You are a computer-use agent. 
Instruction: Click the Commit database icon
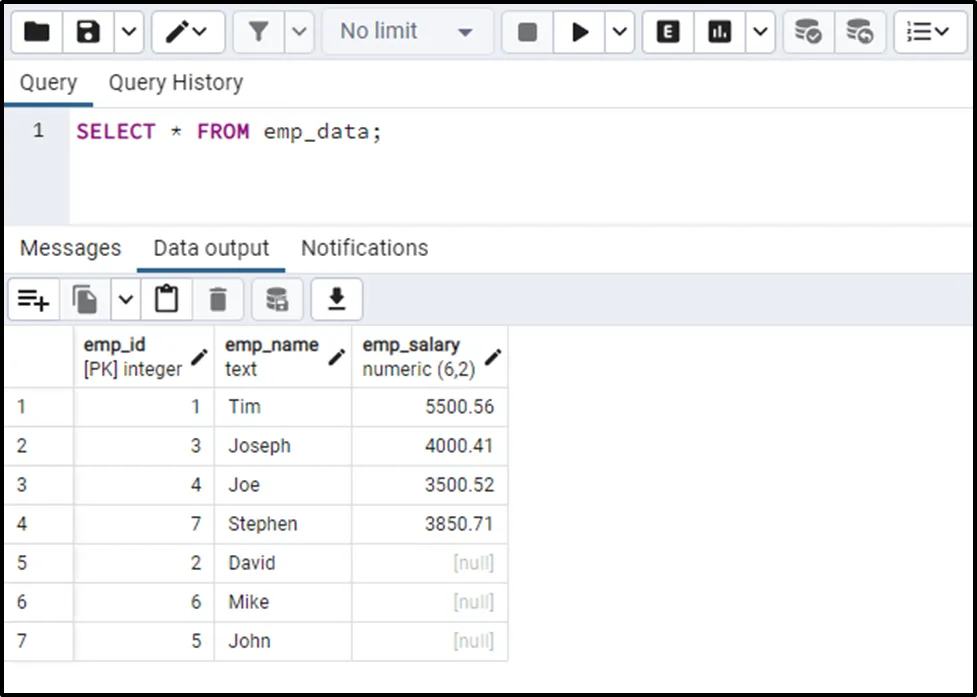[x=808, y=32]
